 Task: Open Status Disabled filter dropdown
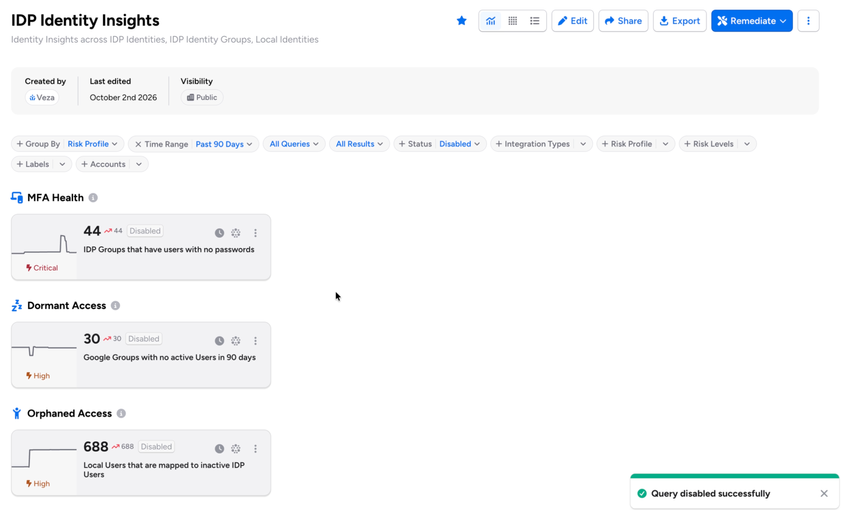coord(440,144)
